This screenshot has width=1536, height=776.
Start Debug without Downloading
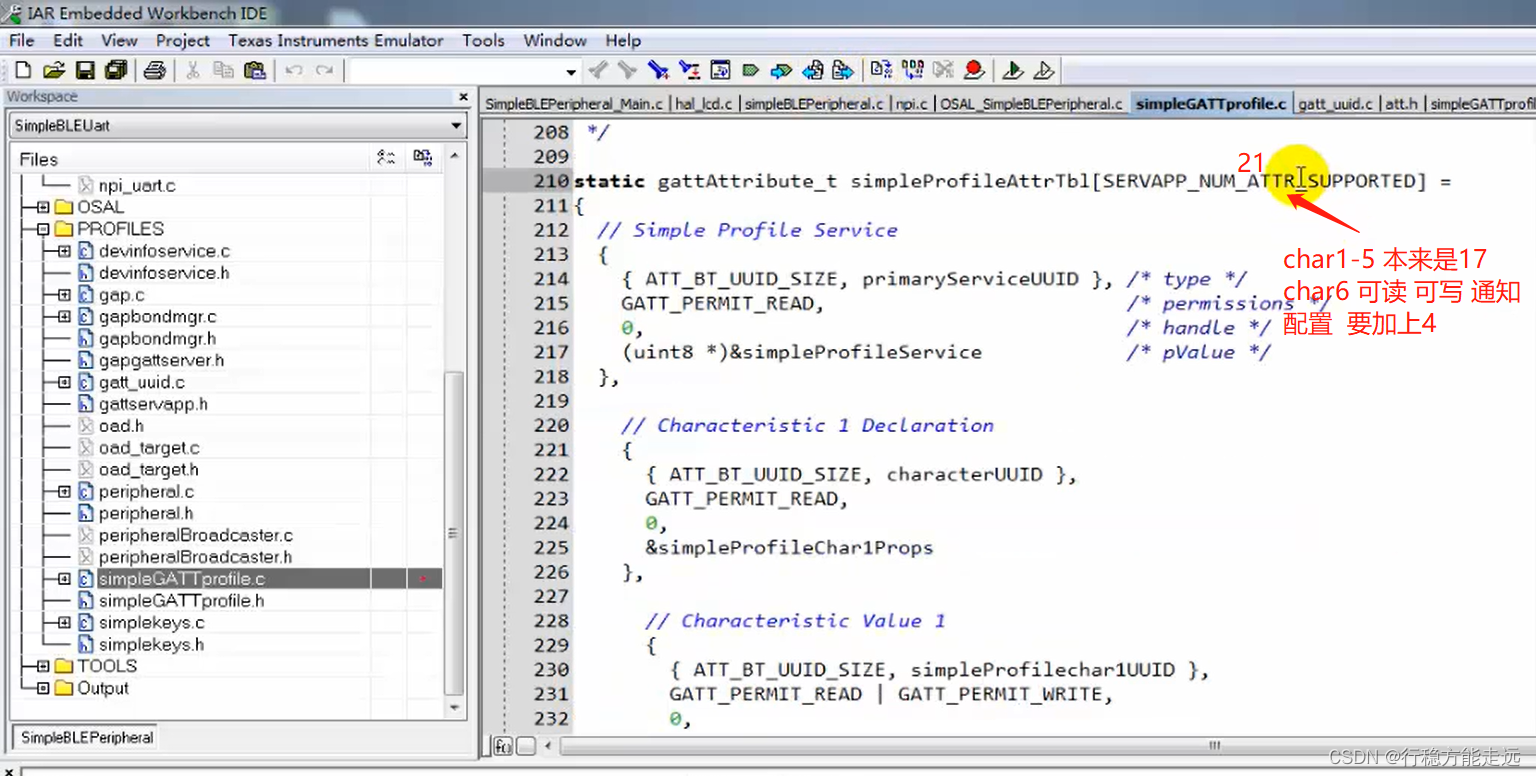click(x=1043, y=70)
